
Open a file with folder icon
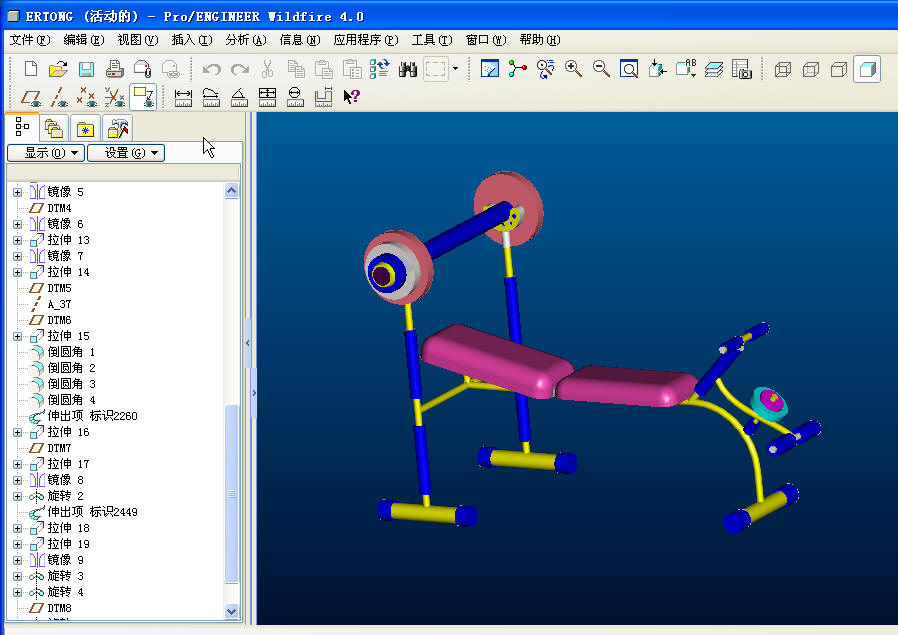coord(58,69)
